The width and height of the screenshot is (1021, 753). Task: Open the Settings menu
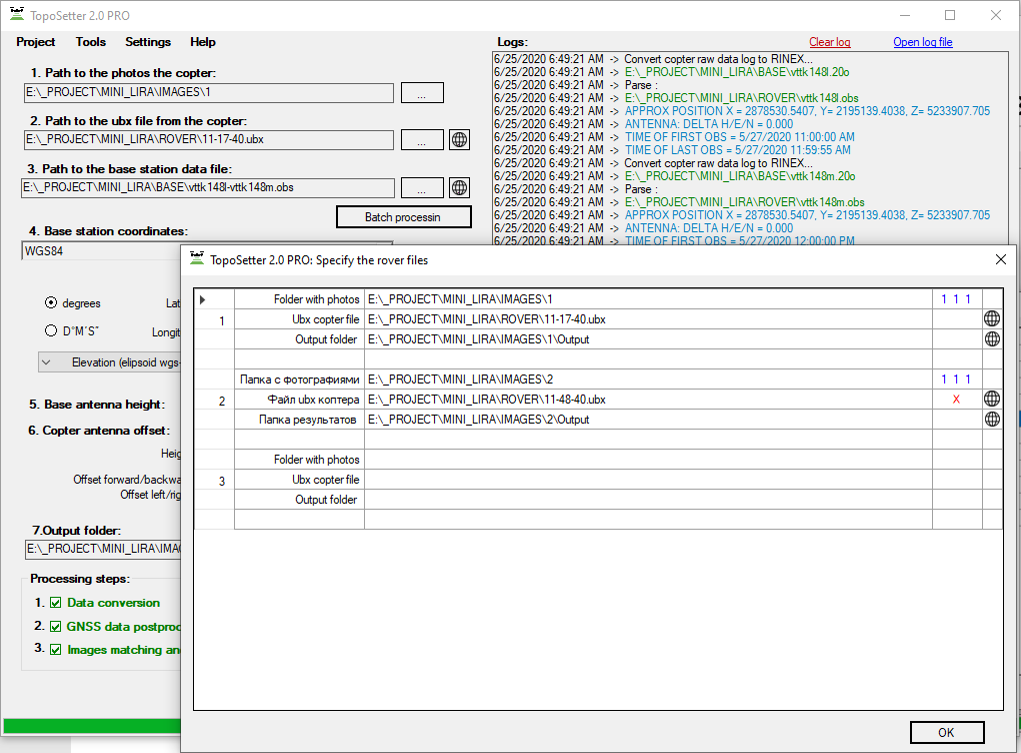(x=148, y=42)
